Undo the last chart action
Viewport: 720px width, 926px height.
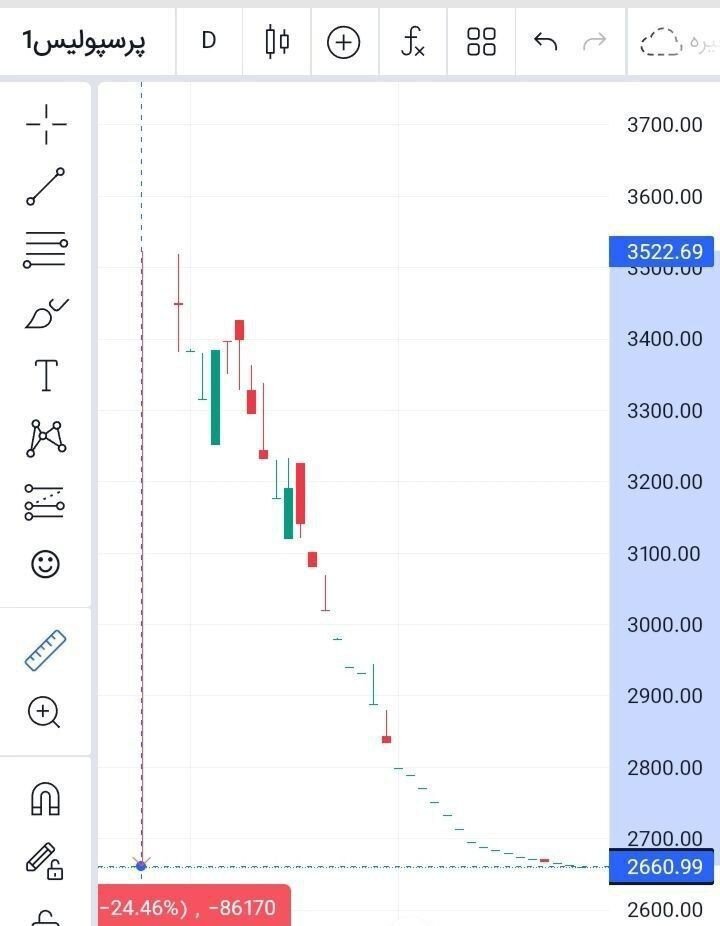pyautogui.click(x=545, y=42)
